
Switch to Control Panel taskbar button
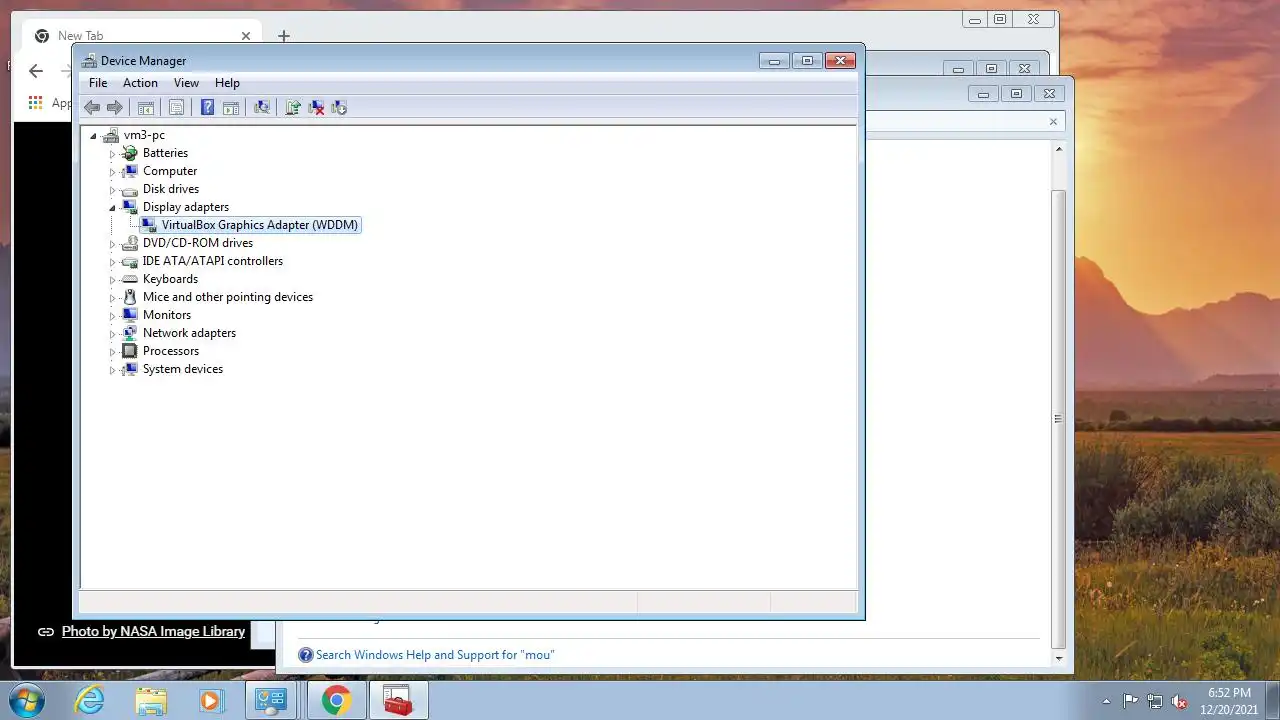271,700
